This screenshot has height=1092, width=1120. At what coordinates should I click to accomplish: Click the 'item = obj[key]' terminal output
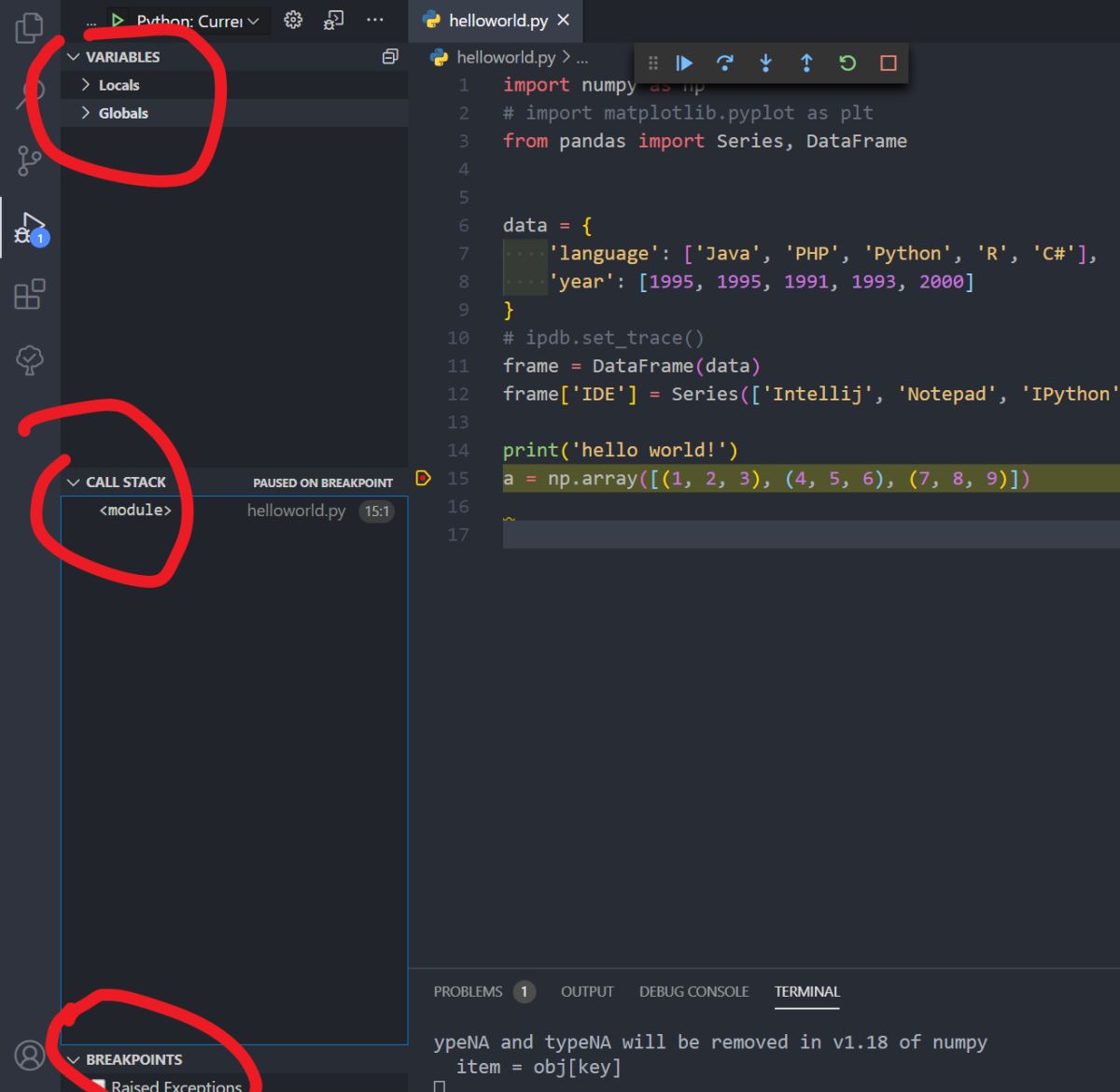pos(539,1067)
